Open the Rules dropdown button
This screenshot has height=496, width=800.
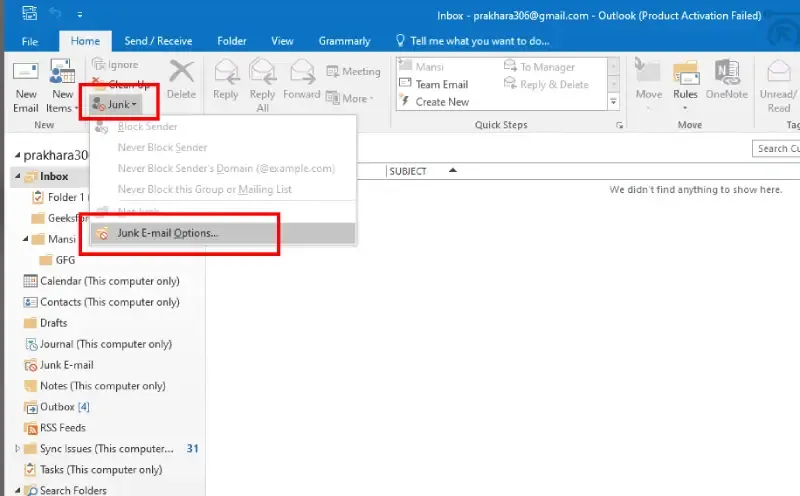(x=685, y=85)
